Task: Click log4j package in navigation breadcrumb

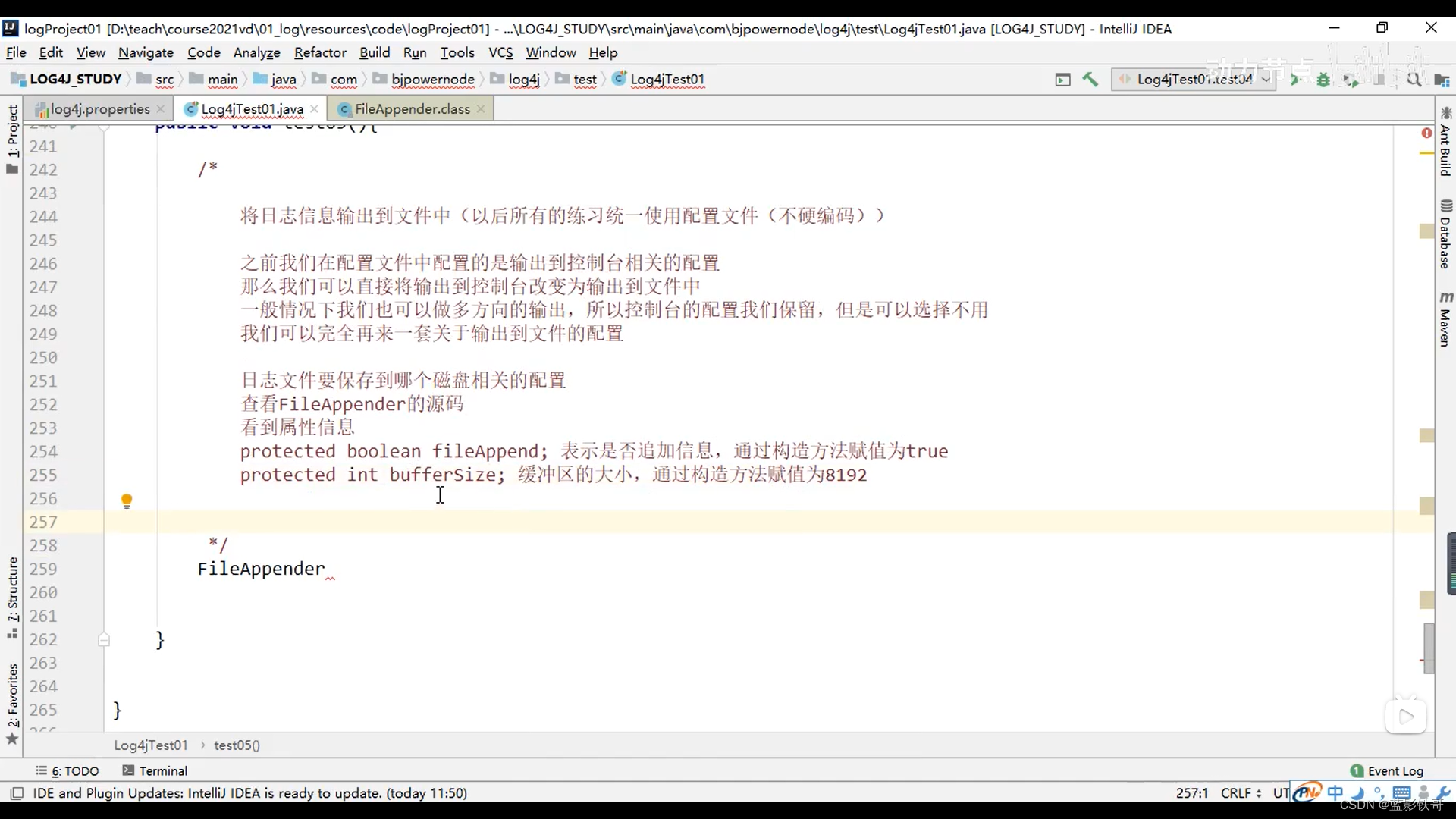Action: pos(515,79)
